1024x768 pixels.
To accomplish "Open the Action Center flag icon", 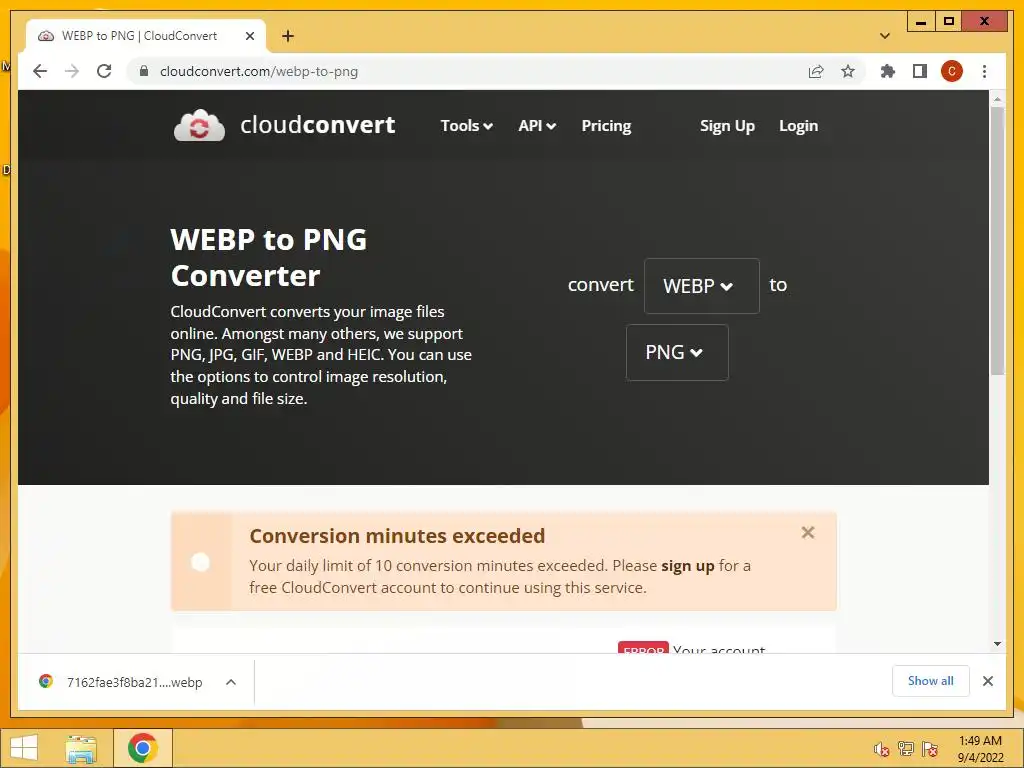I will [930, 749].
